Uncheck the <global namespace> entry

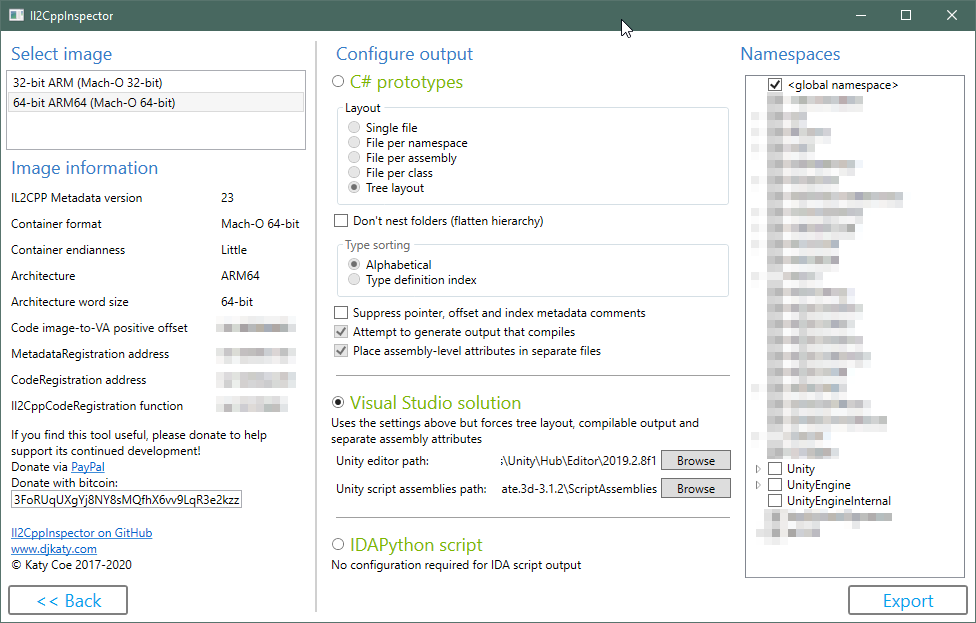tap(775, 84)
